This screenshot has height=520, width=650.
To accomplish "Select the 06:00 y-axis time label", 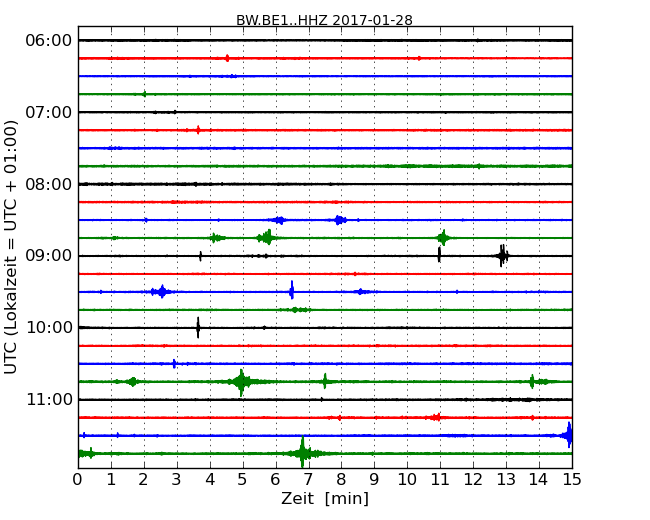I will pos(49,41).
